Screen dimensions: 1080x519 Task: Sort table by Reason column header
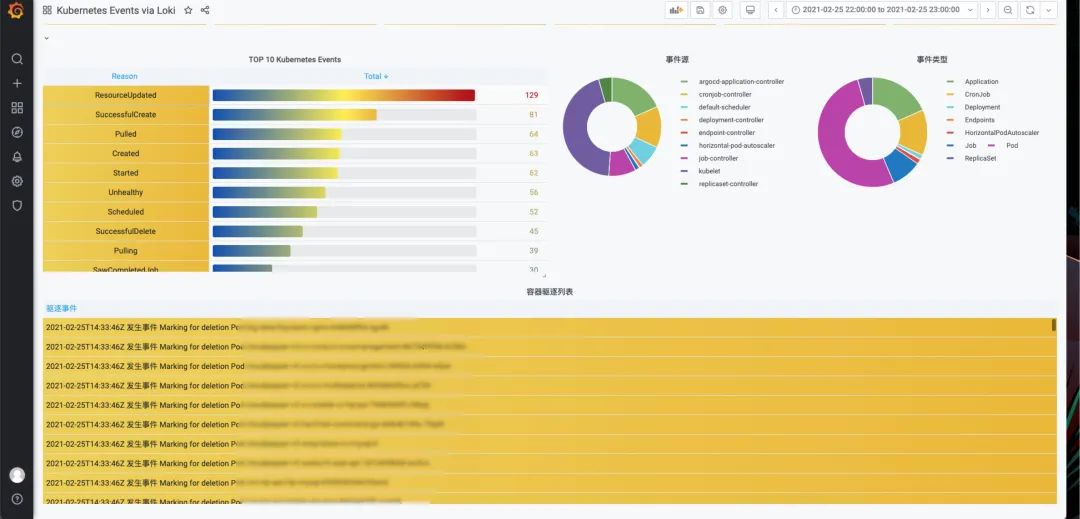[125, 76]
